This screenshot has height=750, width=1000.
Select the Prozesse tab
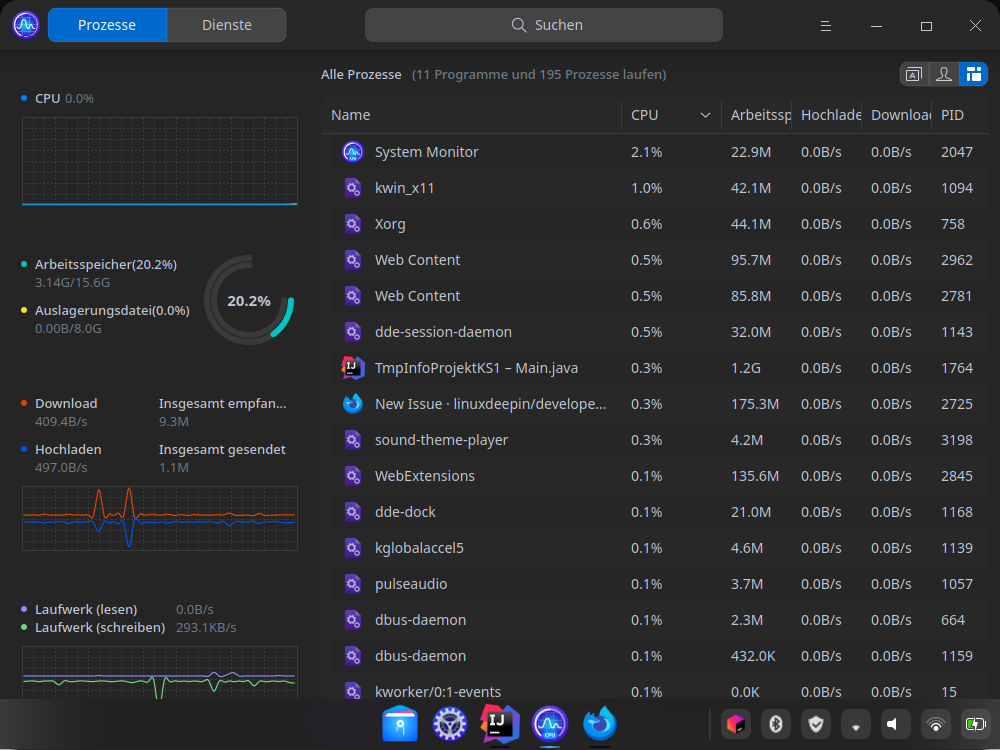pos(107,24)
